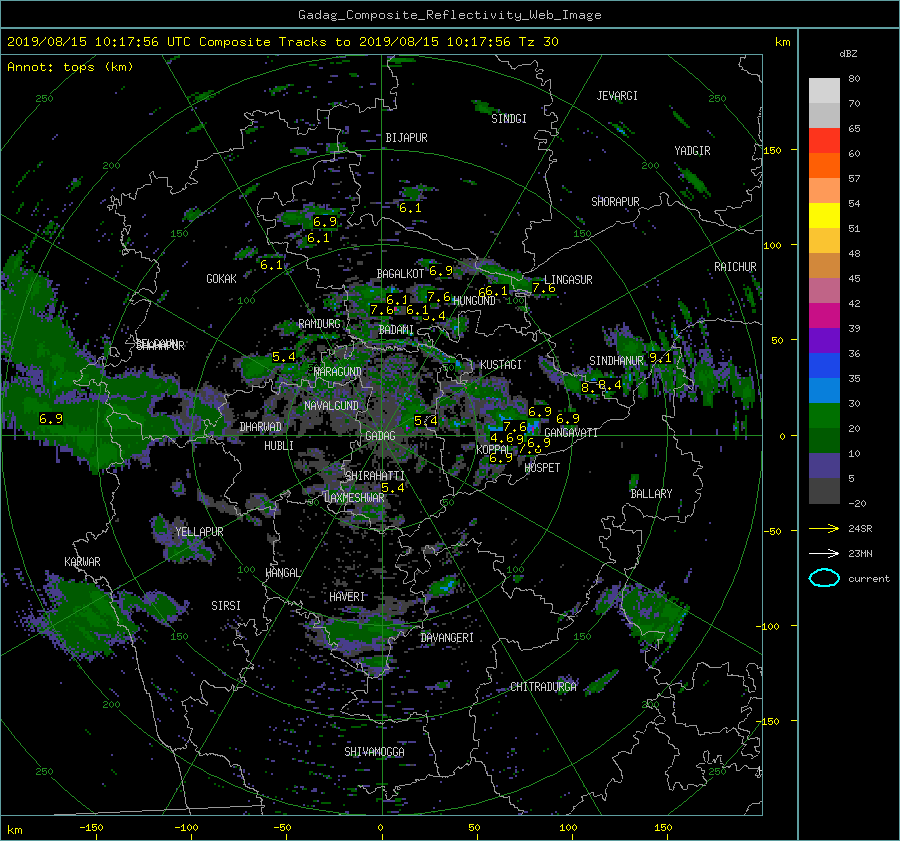Click the HAVERI city label
The height and width of the screenshot is (841, 900).
point(347,597)
